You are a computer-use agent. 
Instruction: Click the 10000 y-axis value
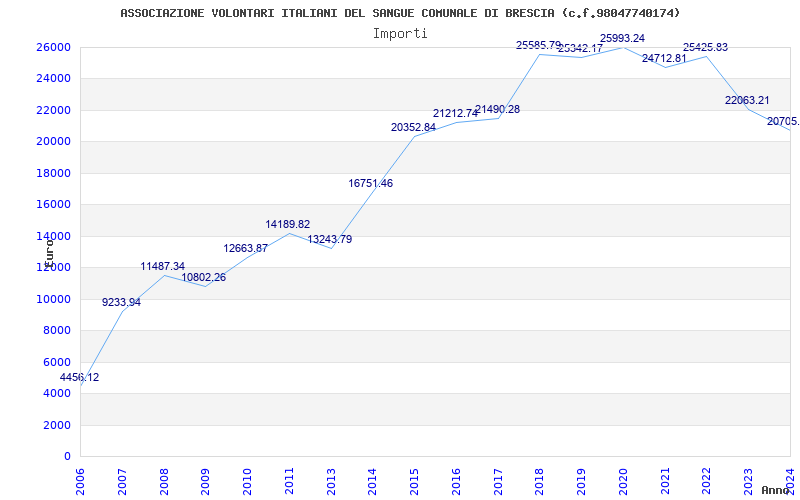click(x=53, y=299)
